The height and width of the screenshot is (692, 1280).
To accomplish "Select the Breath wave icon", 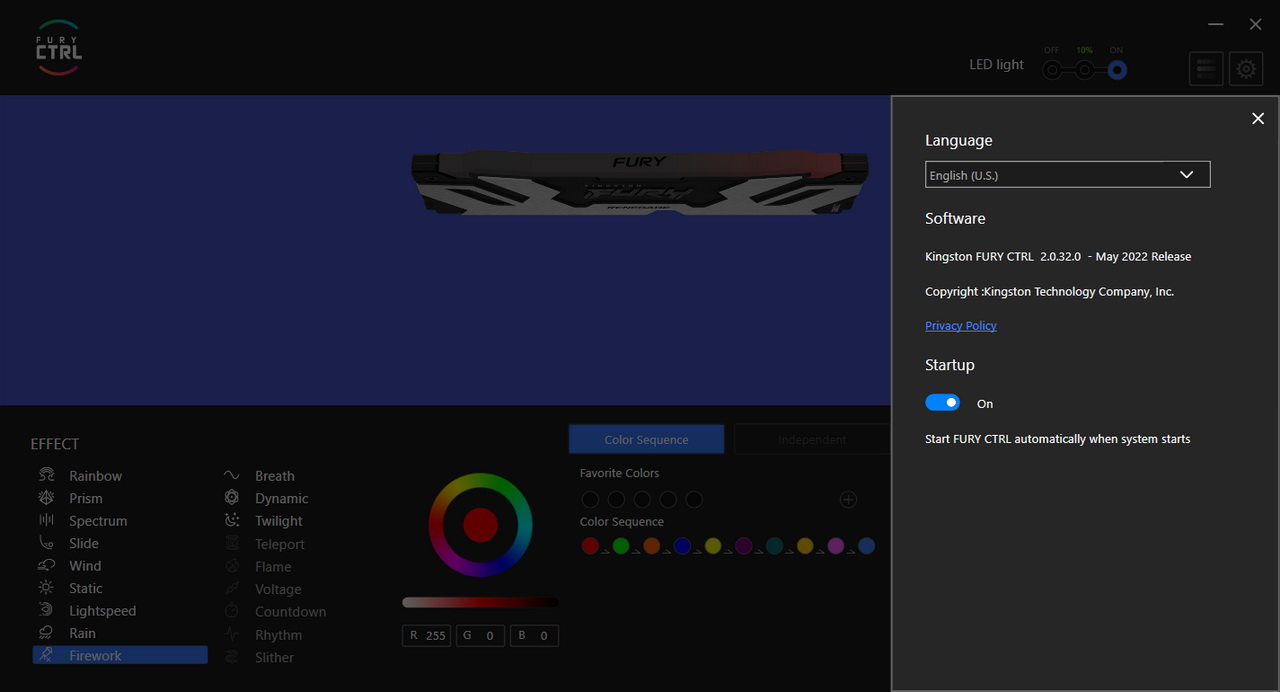I will click(232, 475).
